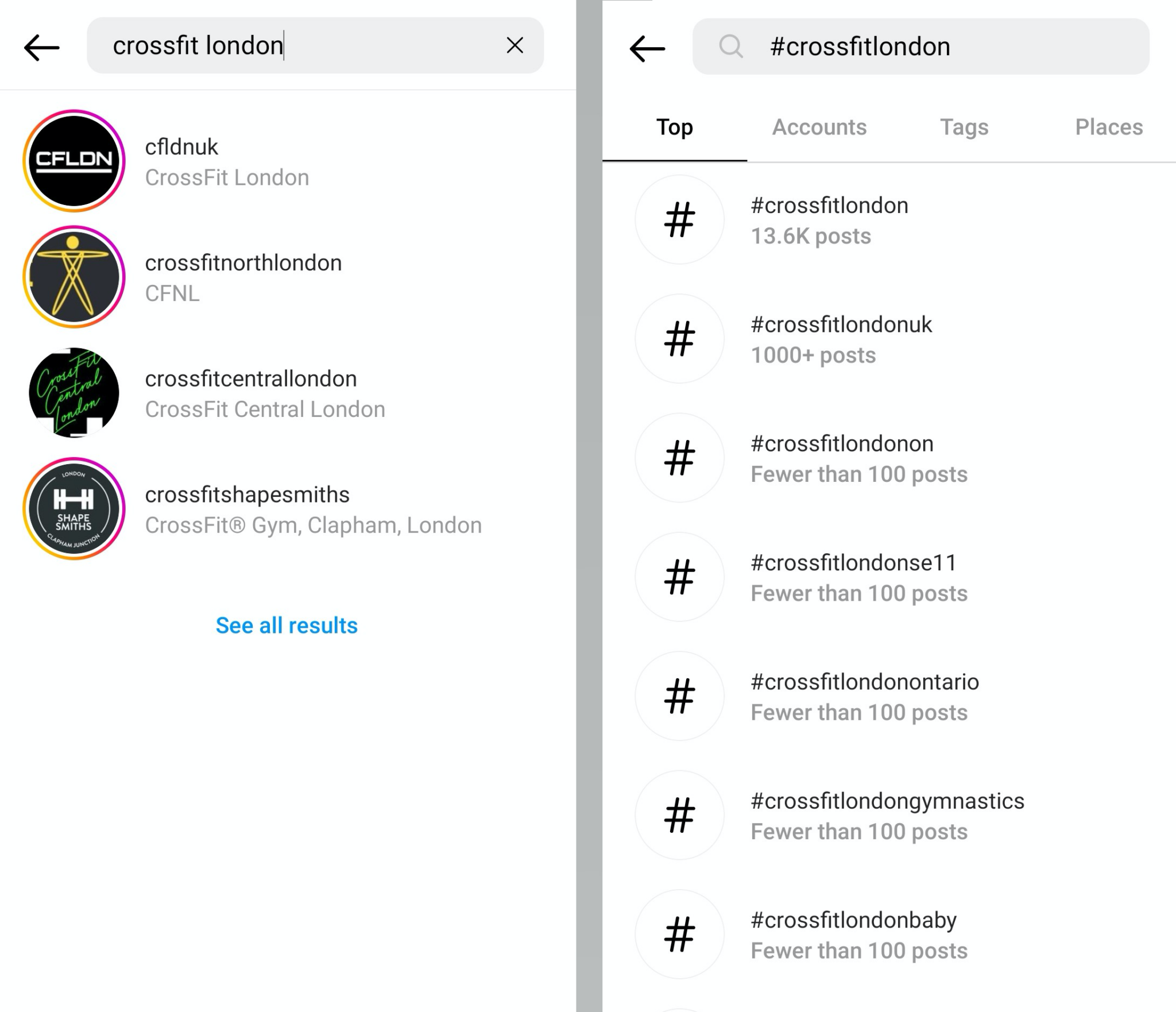Image resolution: width=1176 pixels, height=1012 pixels.
Task: Open the crossfitnorthlondon avatar
Action: [x=74, y=277]
